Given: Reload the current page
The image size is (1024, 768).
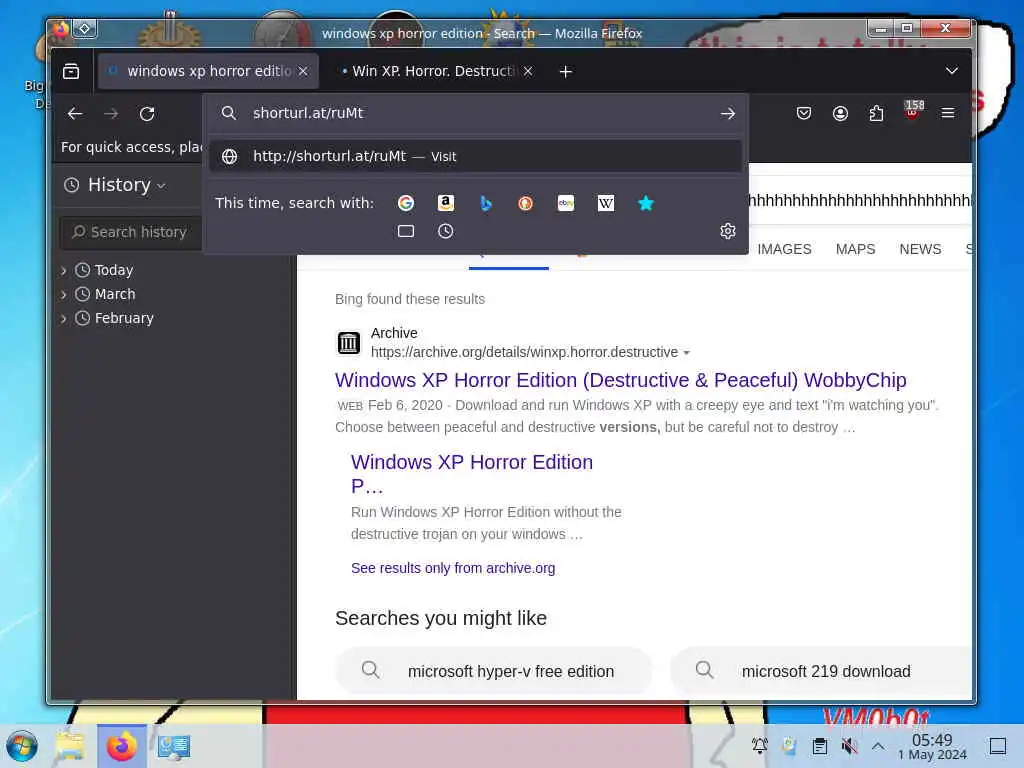Looking at the screenshot, I should click(147, 114).
